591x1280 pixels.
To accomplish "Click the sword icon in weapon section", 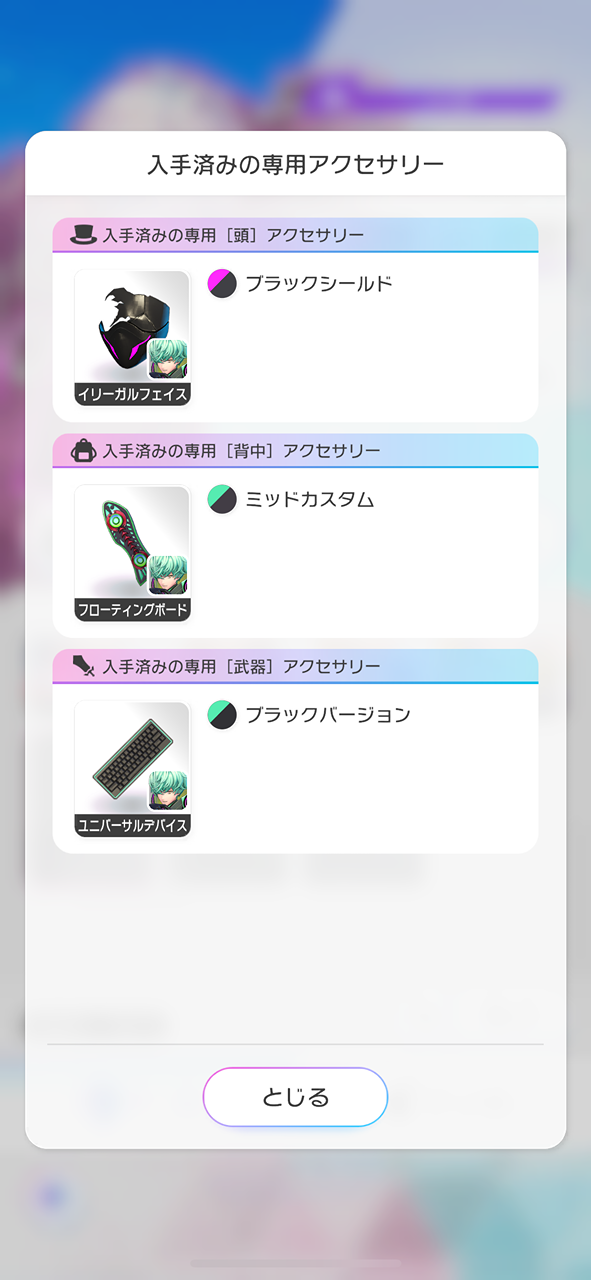I will coord(83,666).
